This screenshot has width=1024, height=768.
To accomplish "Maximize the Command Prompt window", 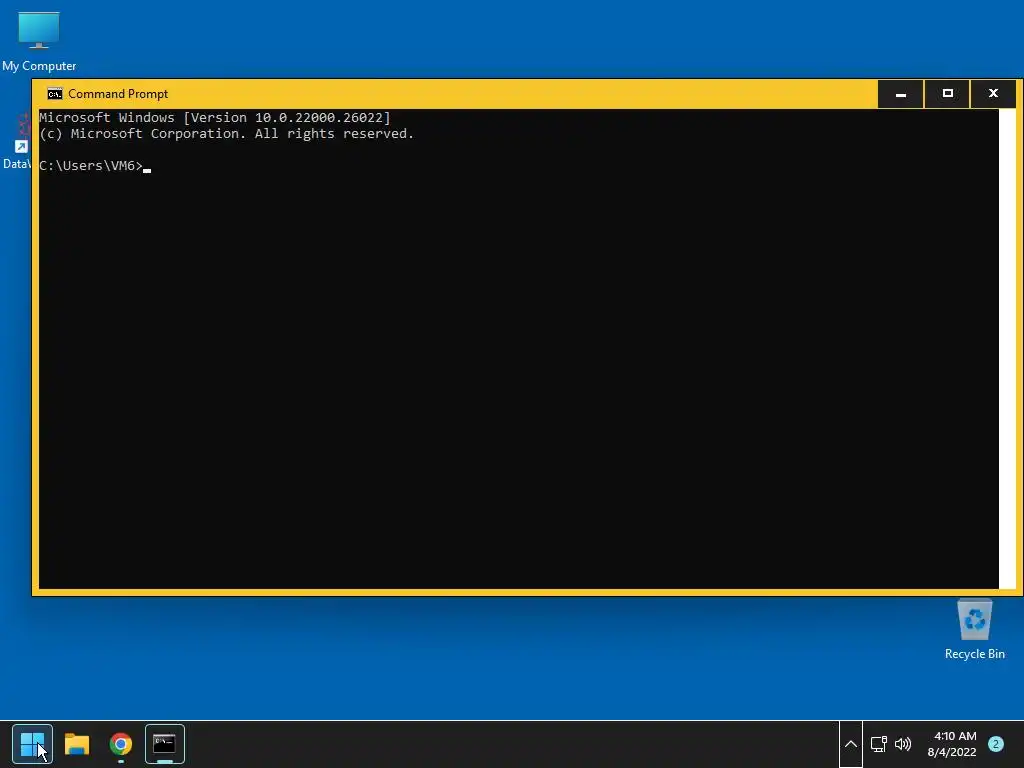I will point(948,94).
